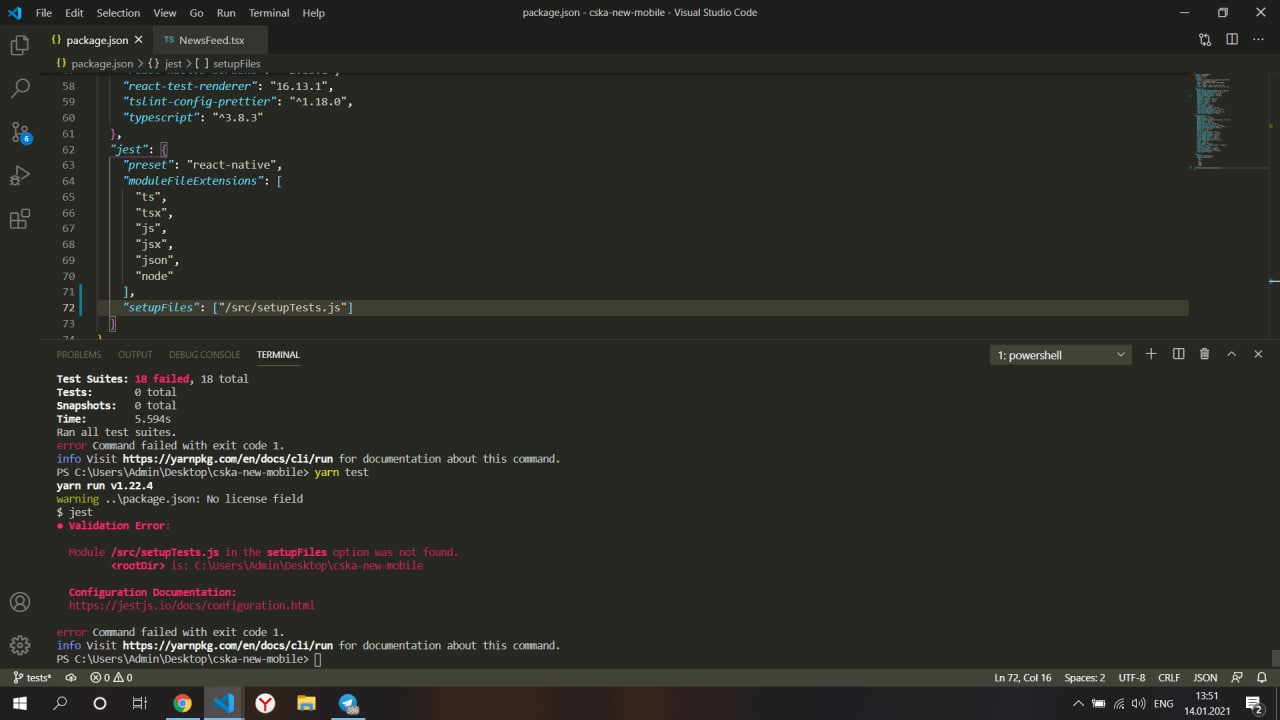1280x720 pixels.
Task: Click line number 62 in gutter
Action: [x=68, y=149]
